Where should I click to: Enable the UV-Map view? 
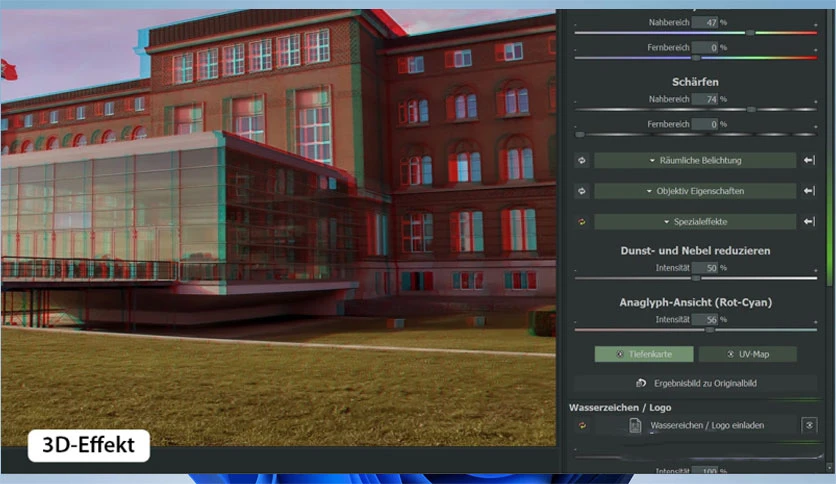pos(747,354)
